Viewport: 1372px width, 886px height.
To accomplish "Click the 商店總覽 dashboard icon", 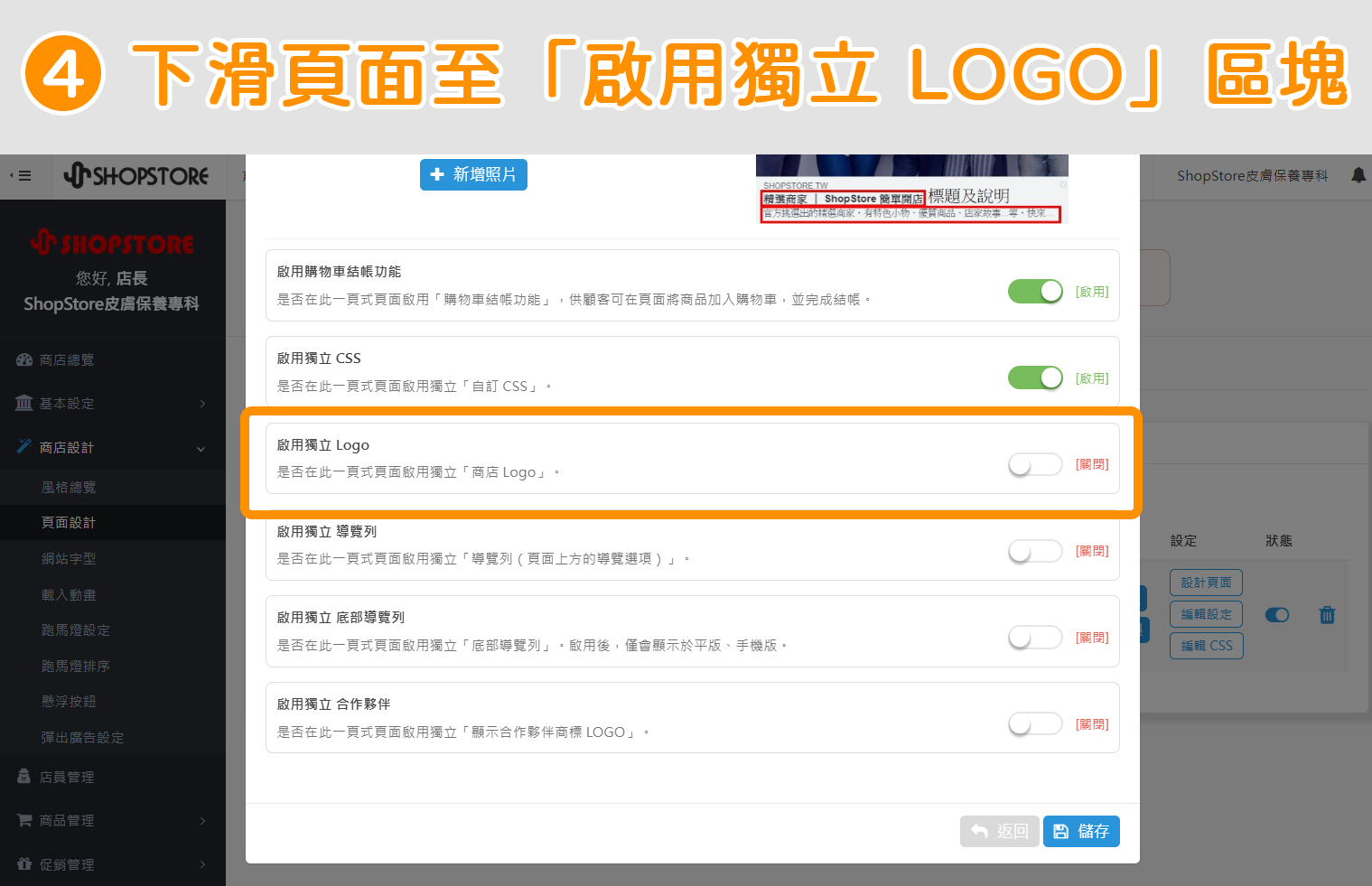I will pos(24,359).
